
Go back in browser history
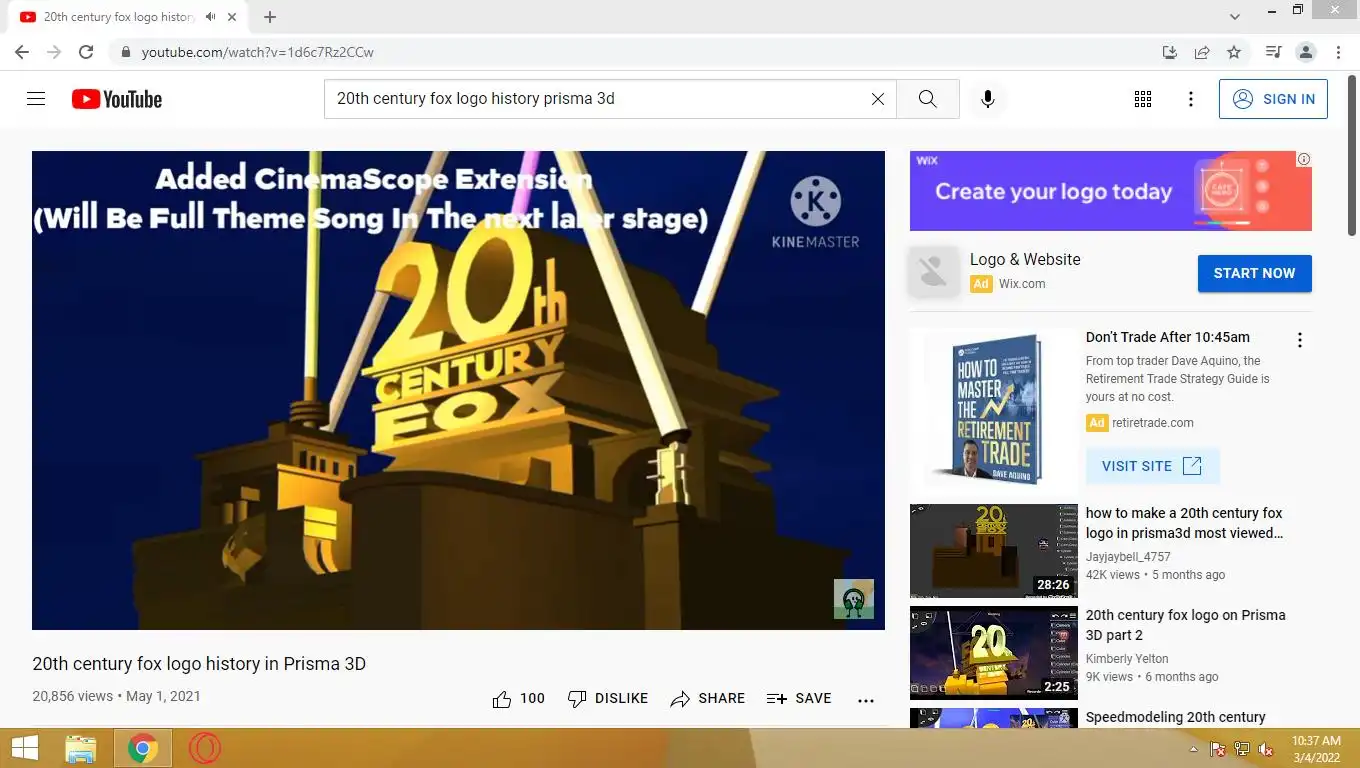[x=22, y=52]
